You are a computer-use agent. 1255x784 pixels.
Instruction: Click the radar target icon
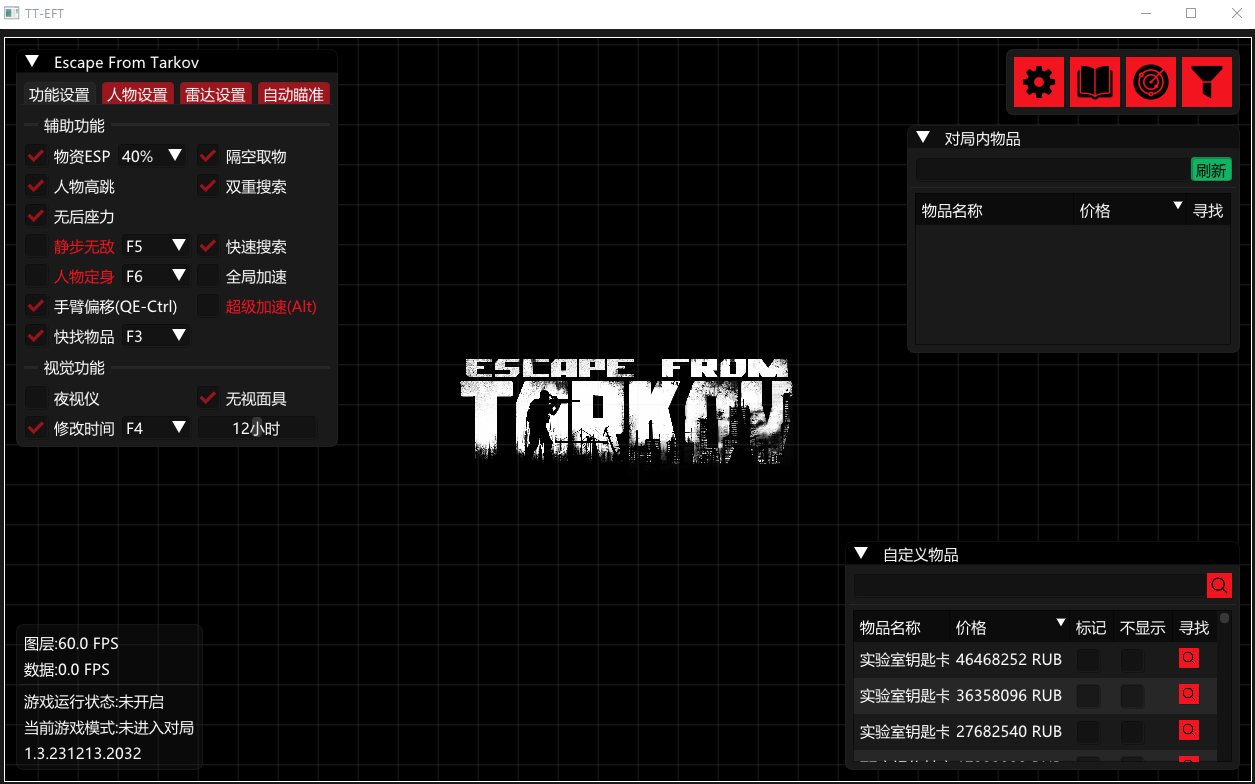[x=1151, y=82]
